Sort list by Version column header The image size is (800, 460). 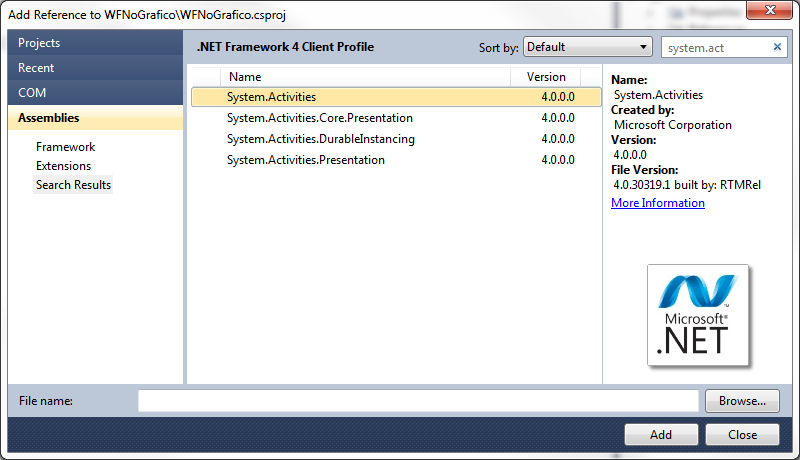point(545,76)
